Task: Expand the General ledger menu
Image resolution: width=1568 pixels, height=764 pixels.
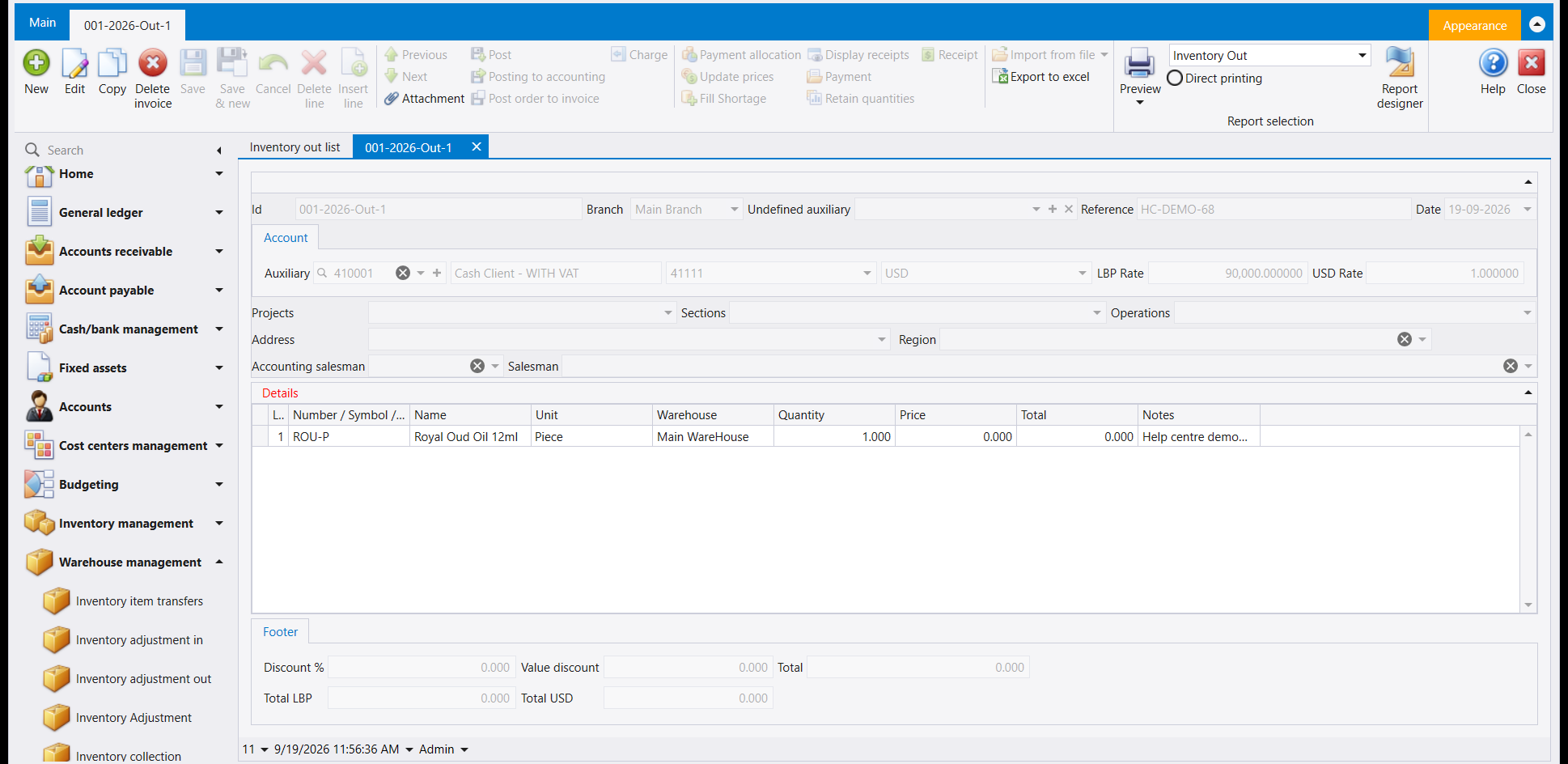Action: [219, 213]
